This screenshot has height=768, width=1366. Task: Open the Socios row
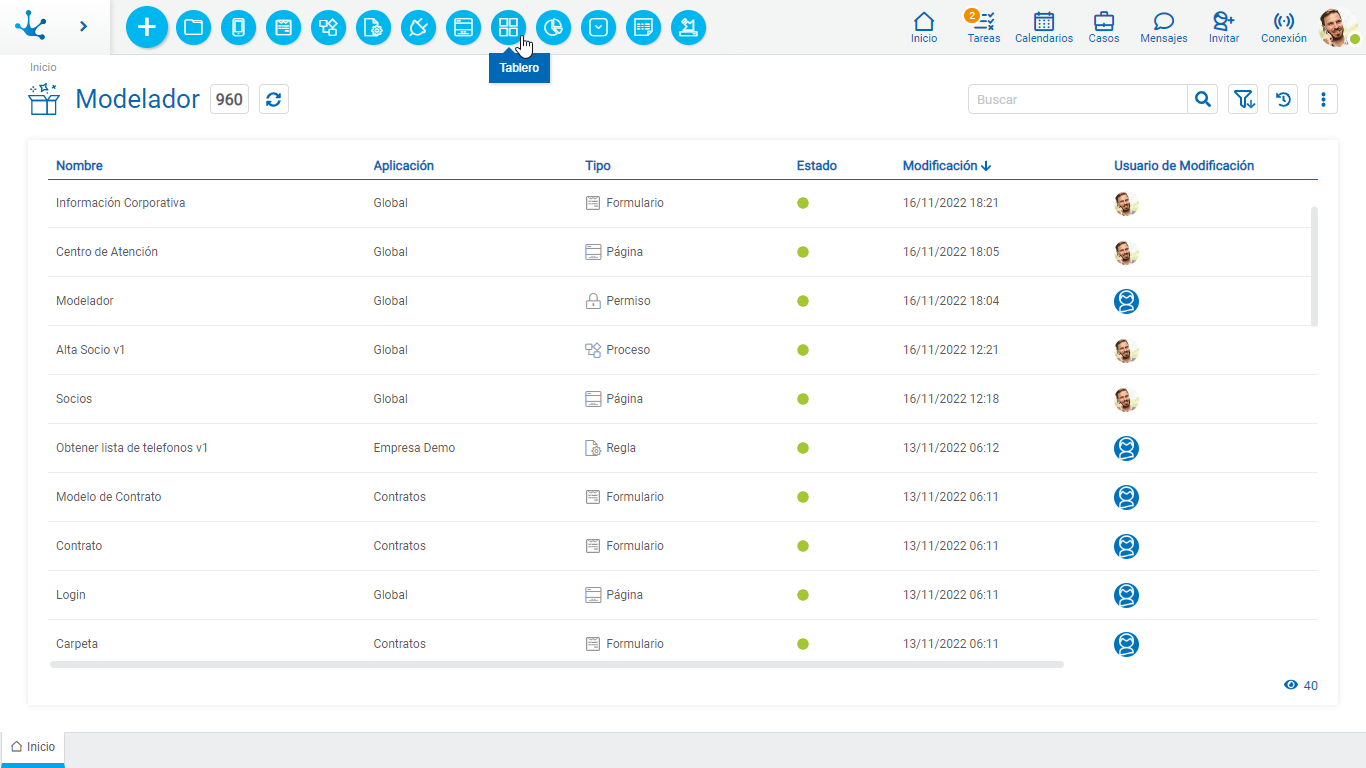pos(683,399)
